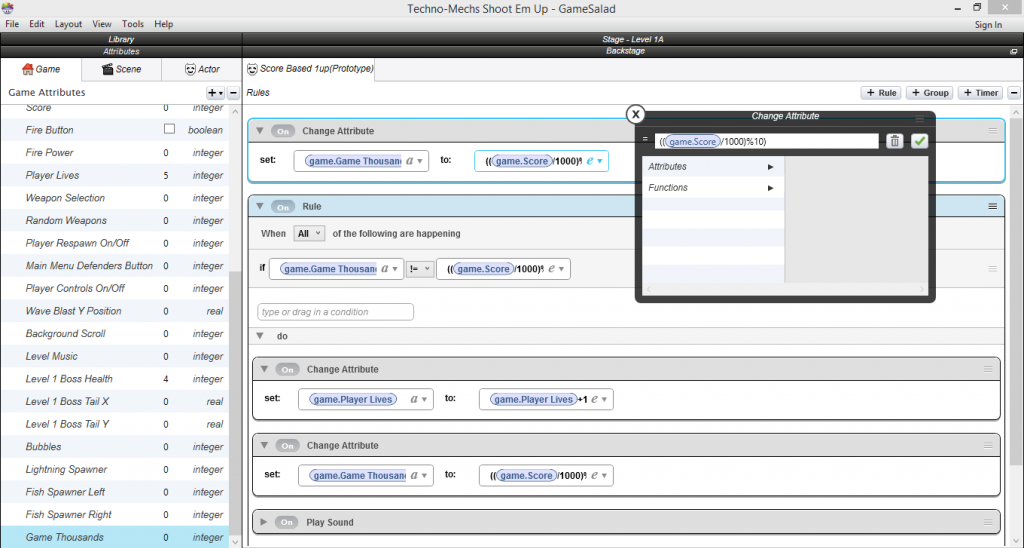Open expression editor in last Change Attribute
The height and width of the screenshot is (548, 1024).
598,475
